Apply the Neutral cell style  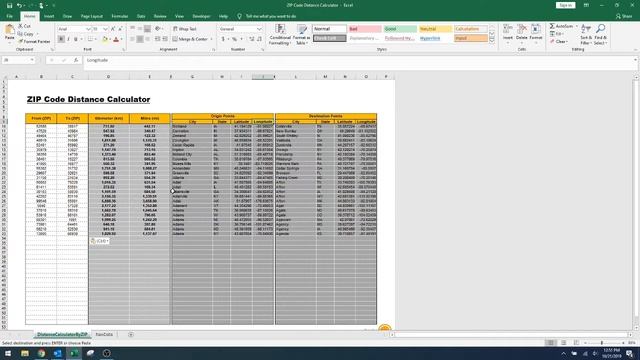click(x=436, y=29)
